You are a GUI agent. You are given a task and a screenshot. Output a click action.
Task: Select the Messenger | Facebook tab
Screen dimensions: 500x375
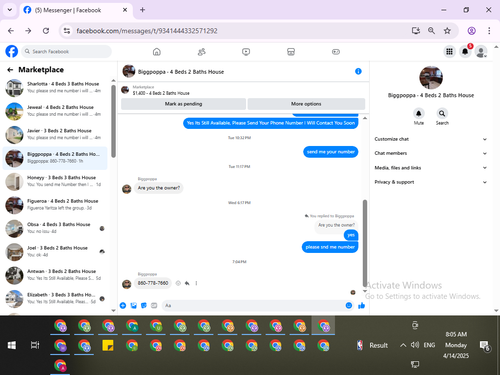[76, 10]
